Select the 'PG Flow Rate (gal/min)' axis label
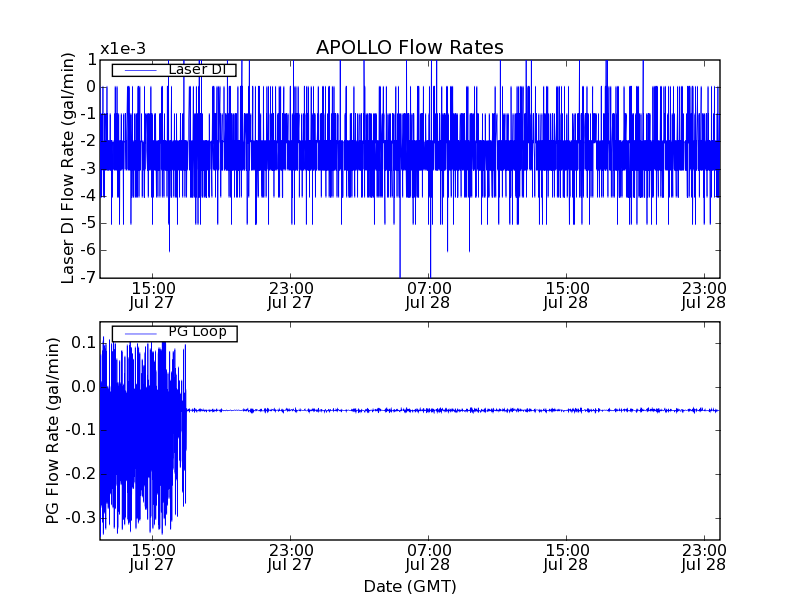 coord(53,431)
